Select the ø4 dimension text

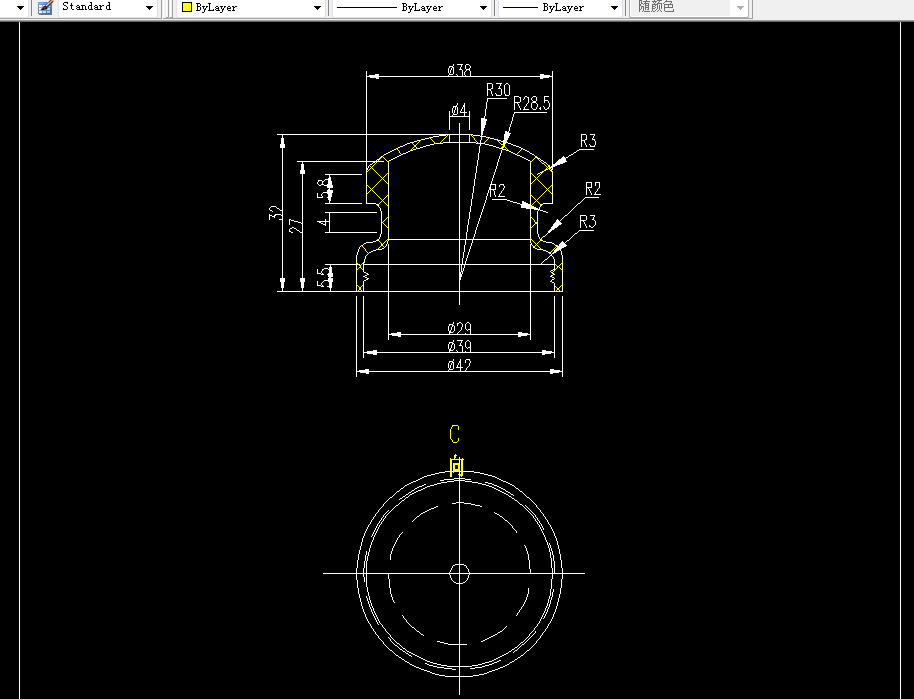(459, 110)
